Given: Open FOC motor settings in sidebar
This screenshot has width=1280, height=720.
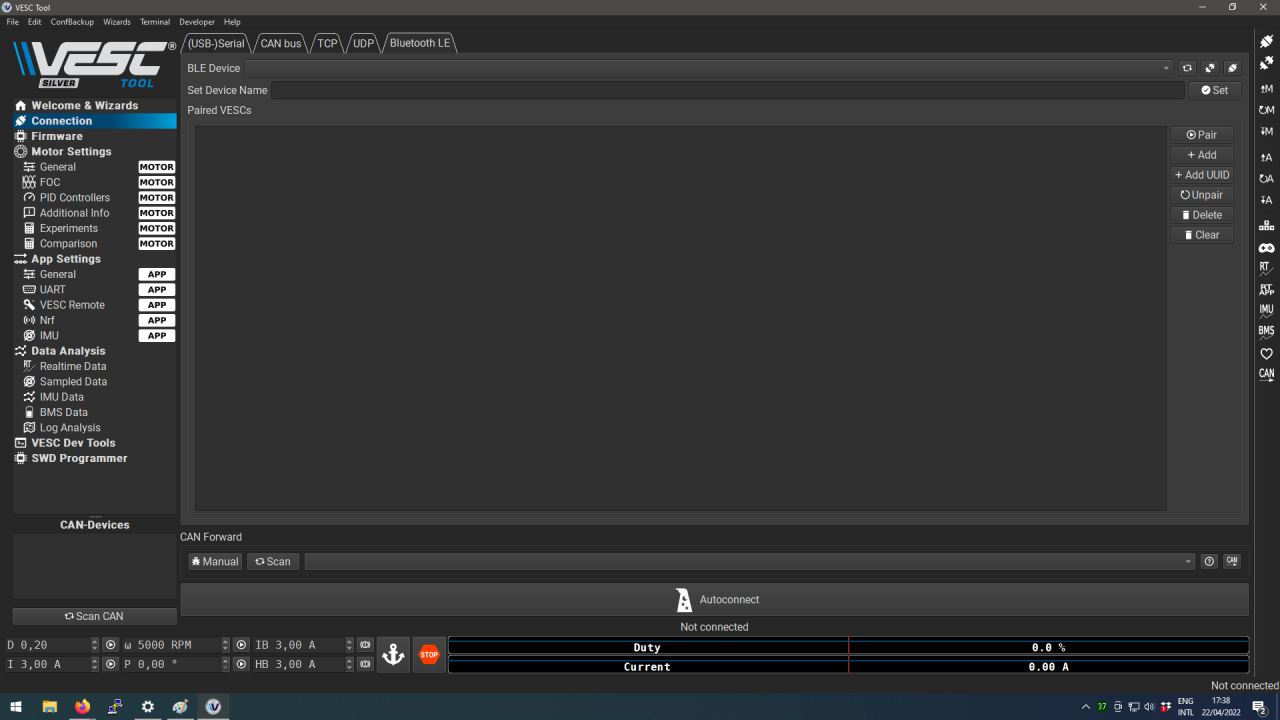Looking at the screenshot, I should pyautogui.click(x=94, y=182).
